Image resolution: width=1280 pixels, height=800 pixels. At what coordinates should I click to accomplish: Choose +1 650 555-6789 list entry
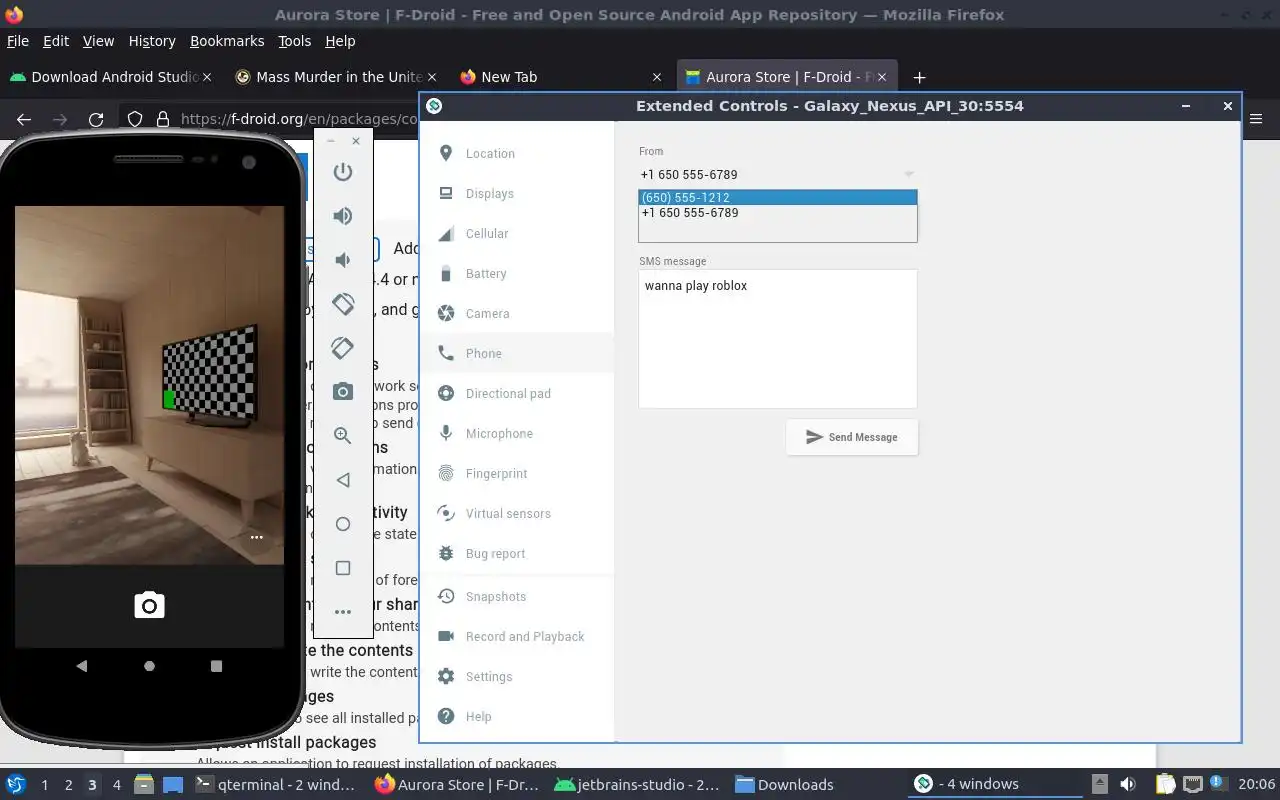777,212
